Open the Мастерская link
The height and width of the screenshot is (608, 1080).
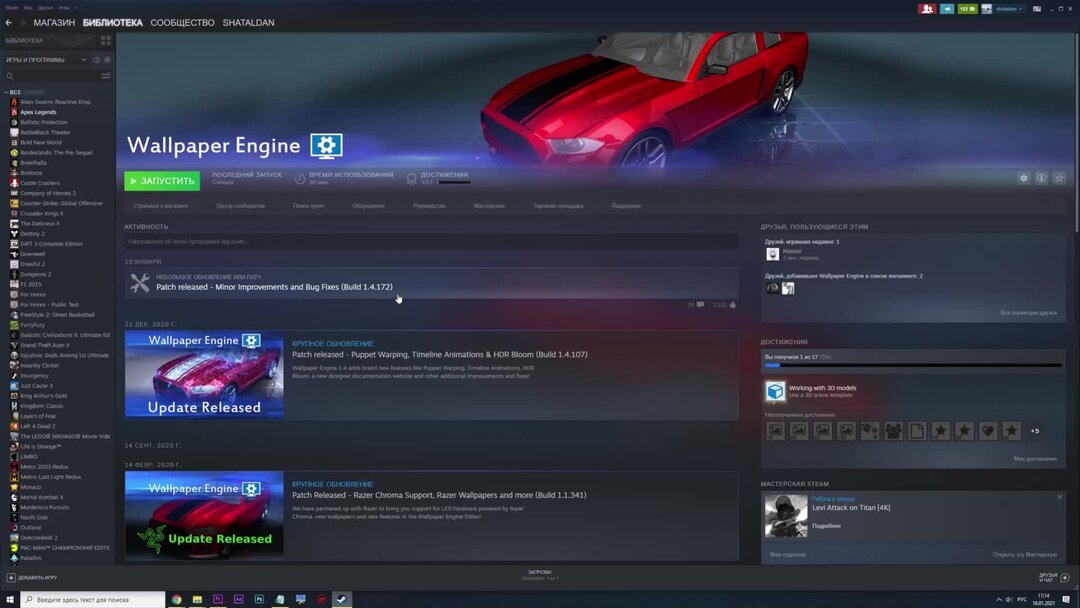coord(489,206)
